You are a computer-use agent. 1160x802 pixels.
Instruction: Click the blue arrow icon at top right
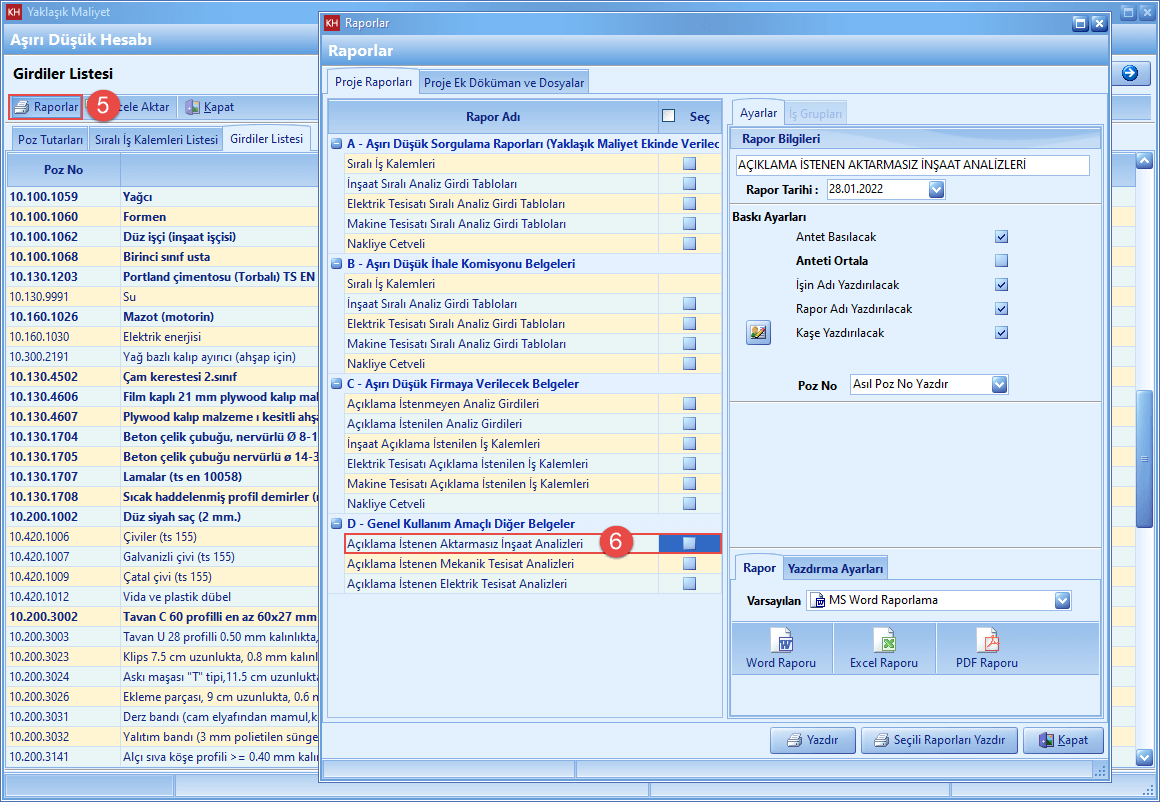tap(1130, 73)
